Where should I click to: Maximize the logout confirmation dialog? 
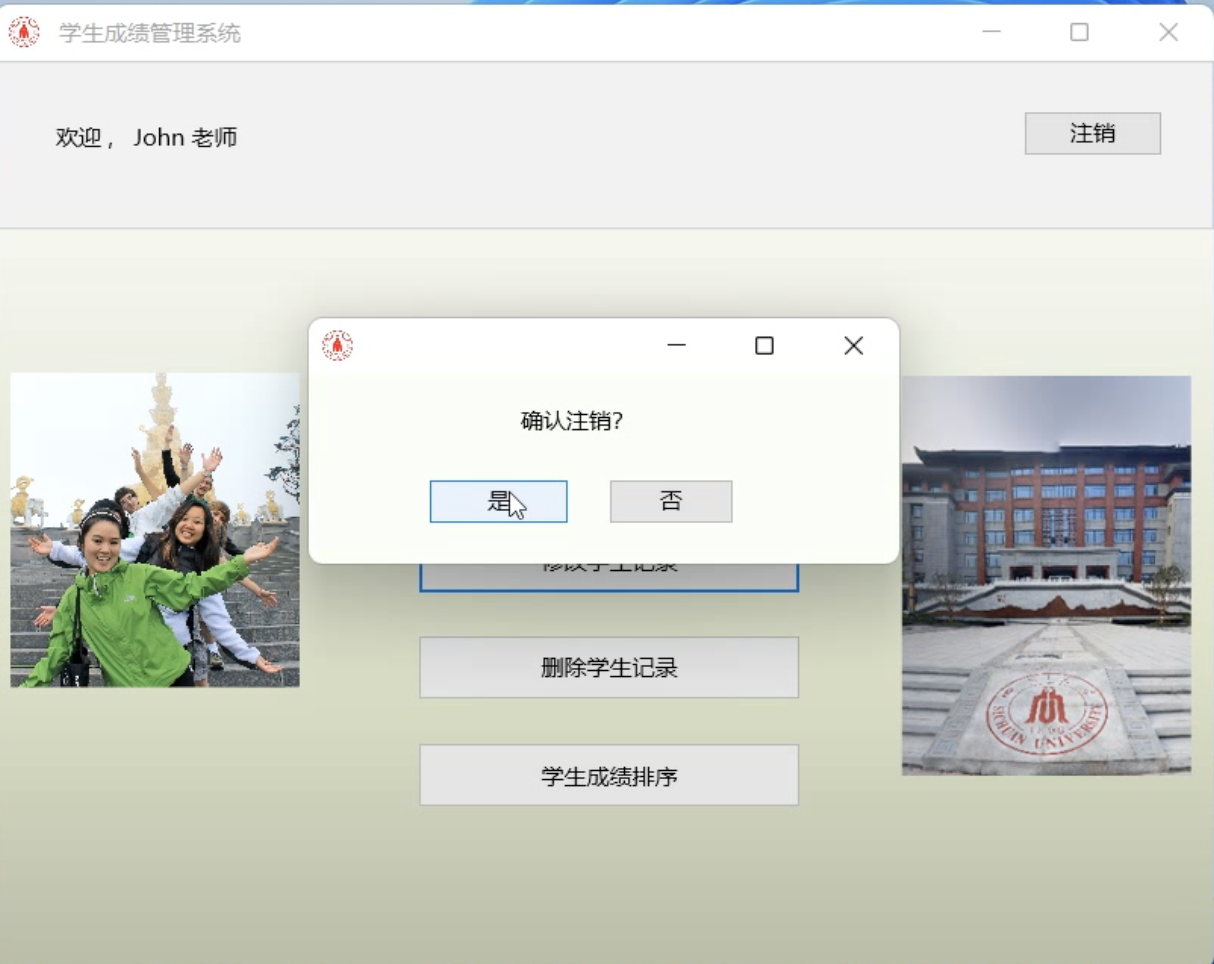click(x=764, y=346)
